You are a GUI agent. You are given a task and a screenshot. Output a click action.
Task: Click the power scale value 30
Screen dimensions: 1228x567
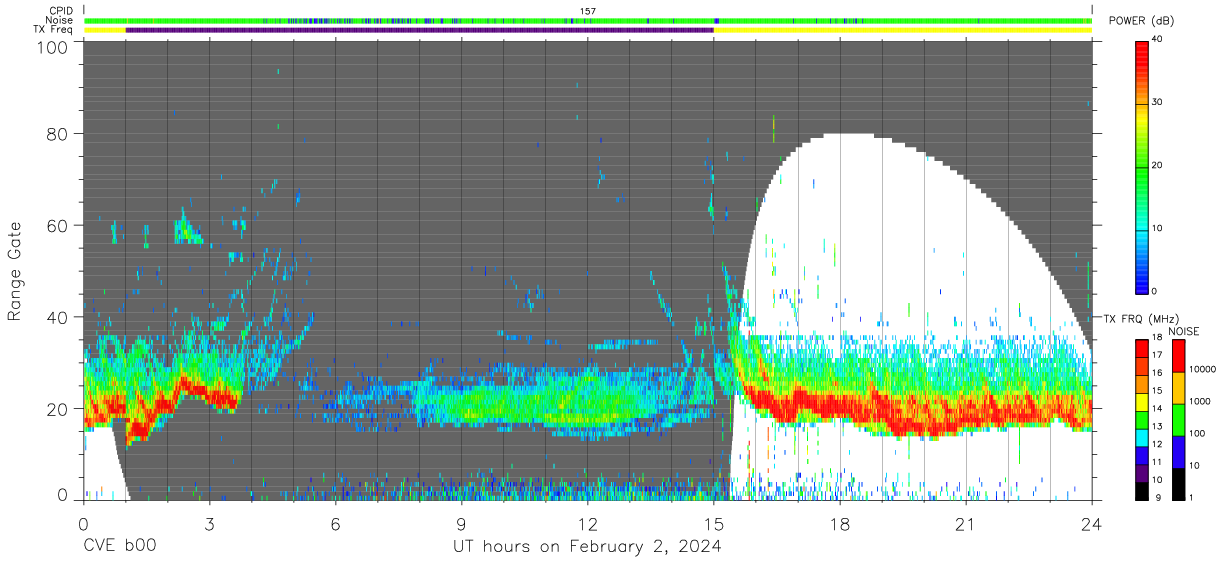[1158, 103]
